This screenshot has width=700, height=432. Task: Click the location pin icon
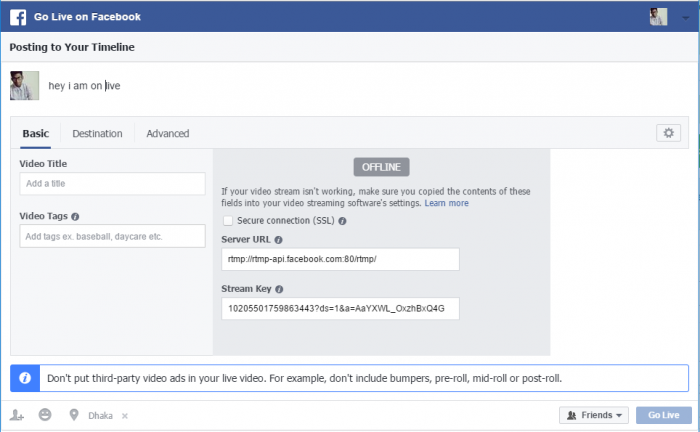click(73, 415)
